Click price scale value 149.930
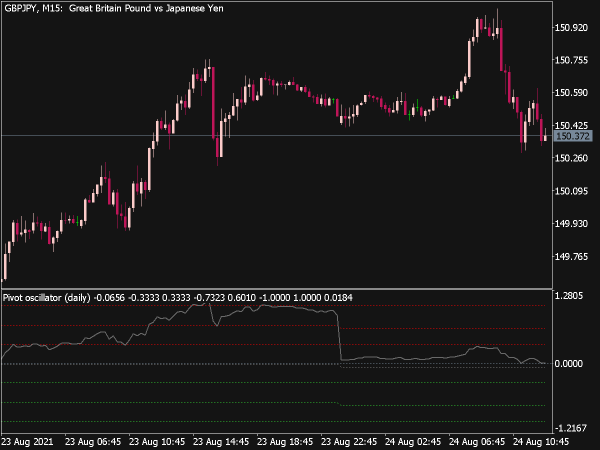This screenshot has width=600, height=450. point(571,223)
